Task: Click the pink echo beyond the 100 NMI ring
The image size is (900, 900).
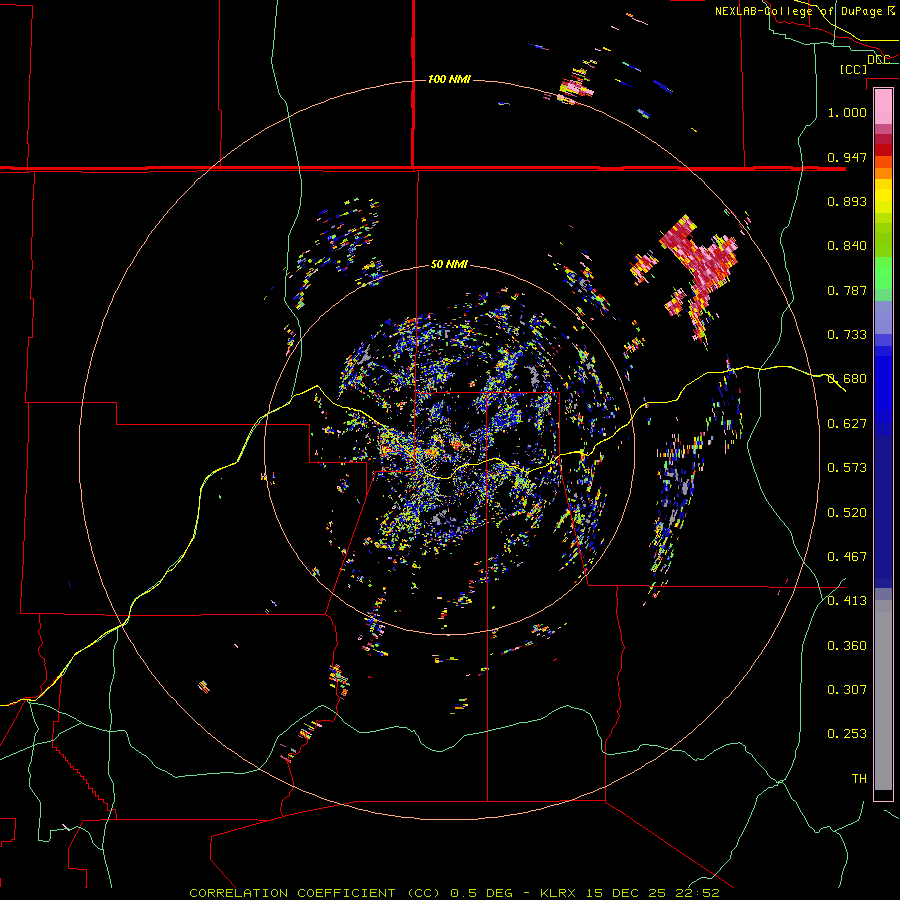Action: click(x=577, y=88)
